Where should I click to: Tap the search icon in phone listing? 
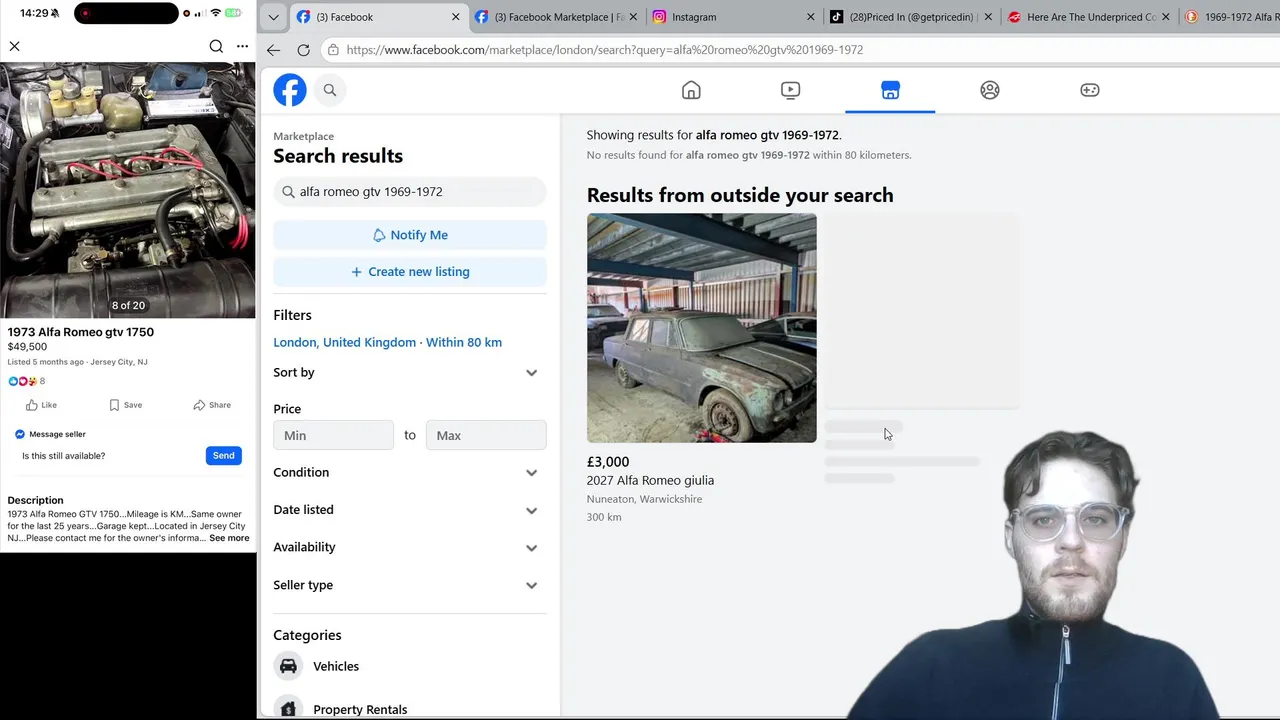[x=216, y=46]
